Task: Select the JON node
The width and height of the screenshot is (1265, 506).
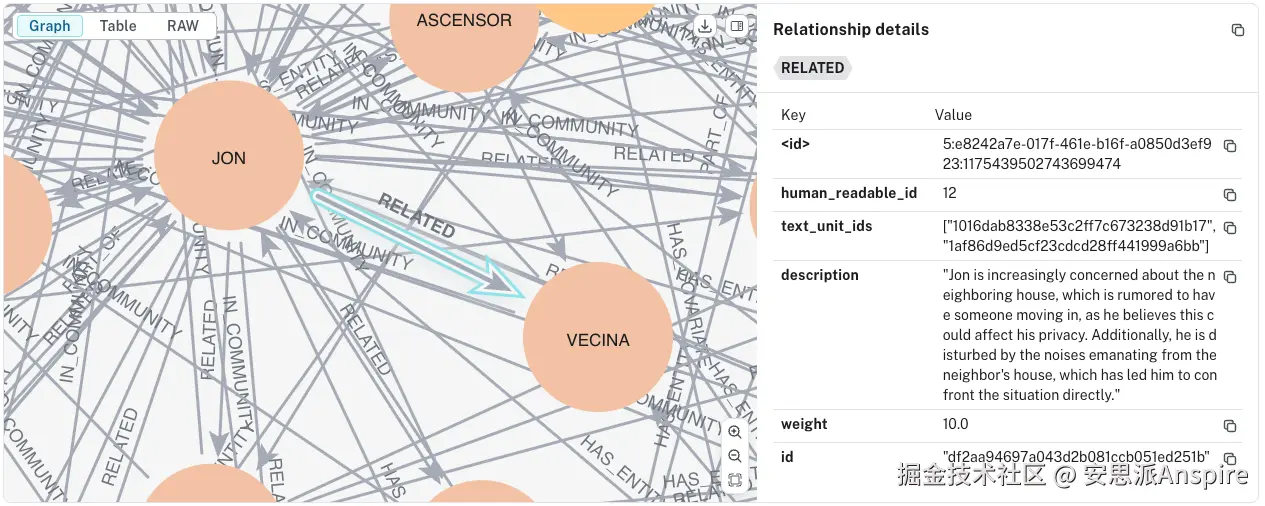Action: [x=229, y=157]
